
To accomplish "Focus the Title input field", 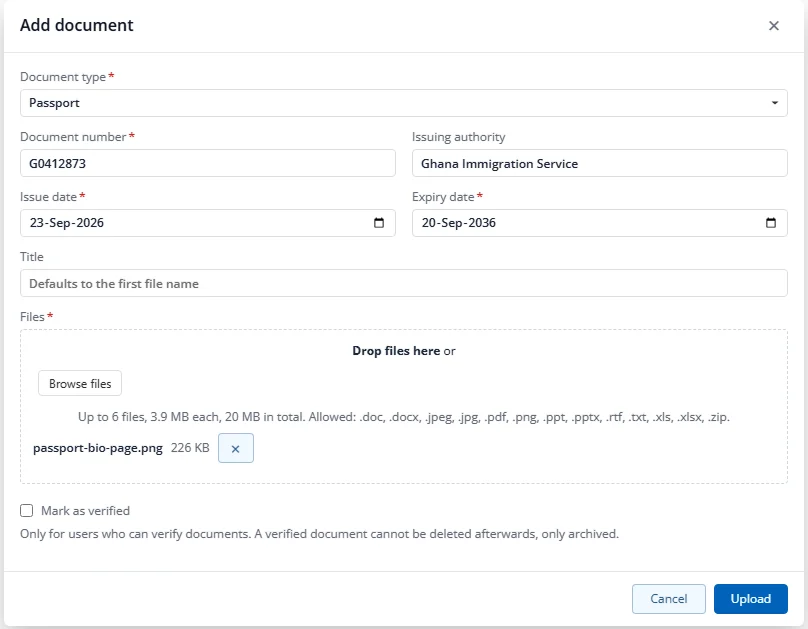I will (x=403, y=283).
